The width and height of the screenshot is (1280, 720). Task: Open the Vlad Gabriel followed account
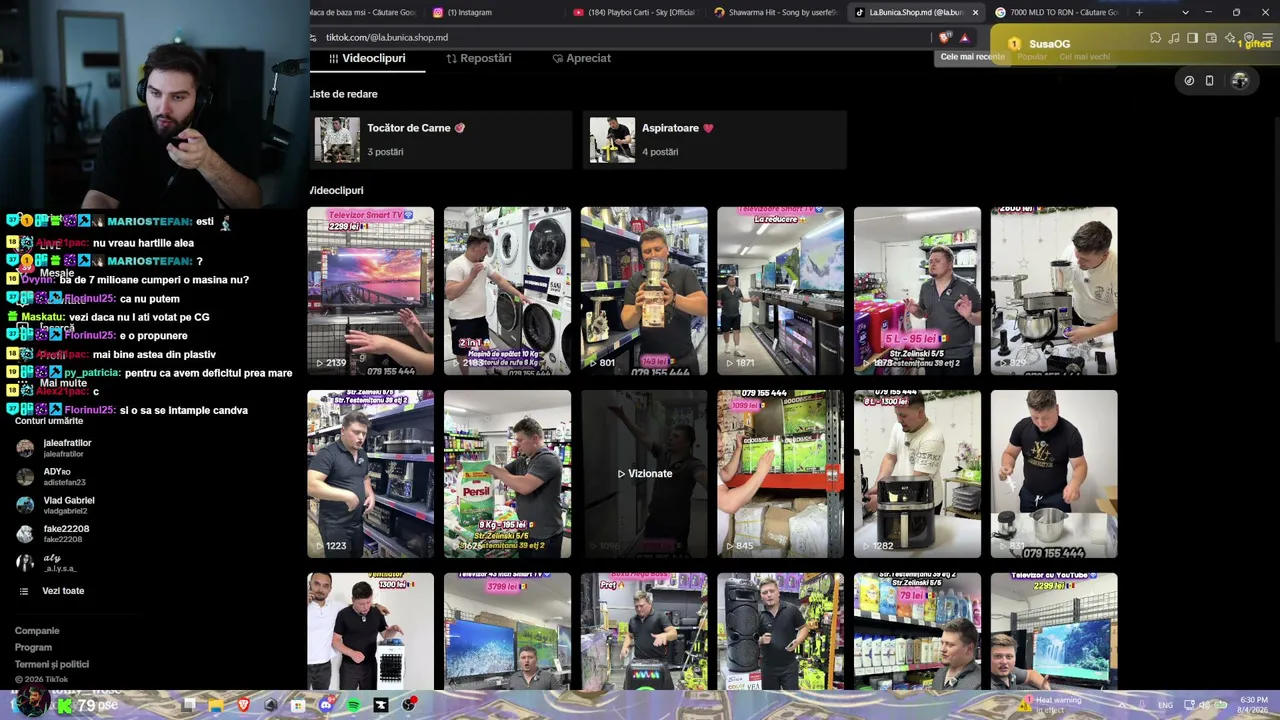[x=56, y=505]
